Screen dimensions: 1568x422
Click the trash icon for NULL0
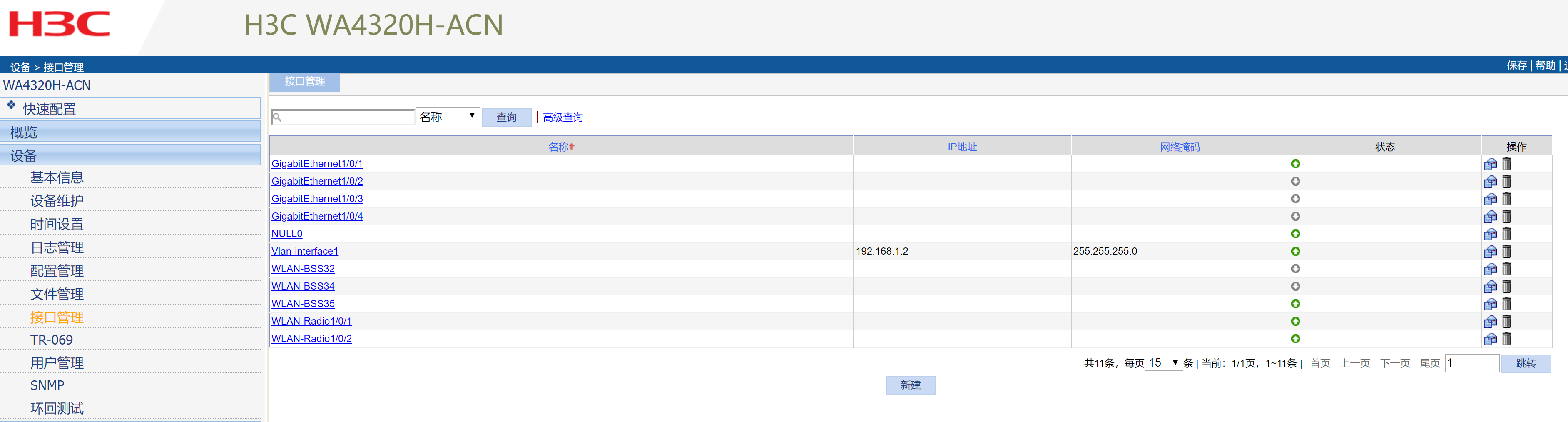[x=1506, y=234]
